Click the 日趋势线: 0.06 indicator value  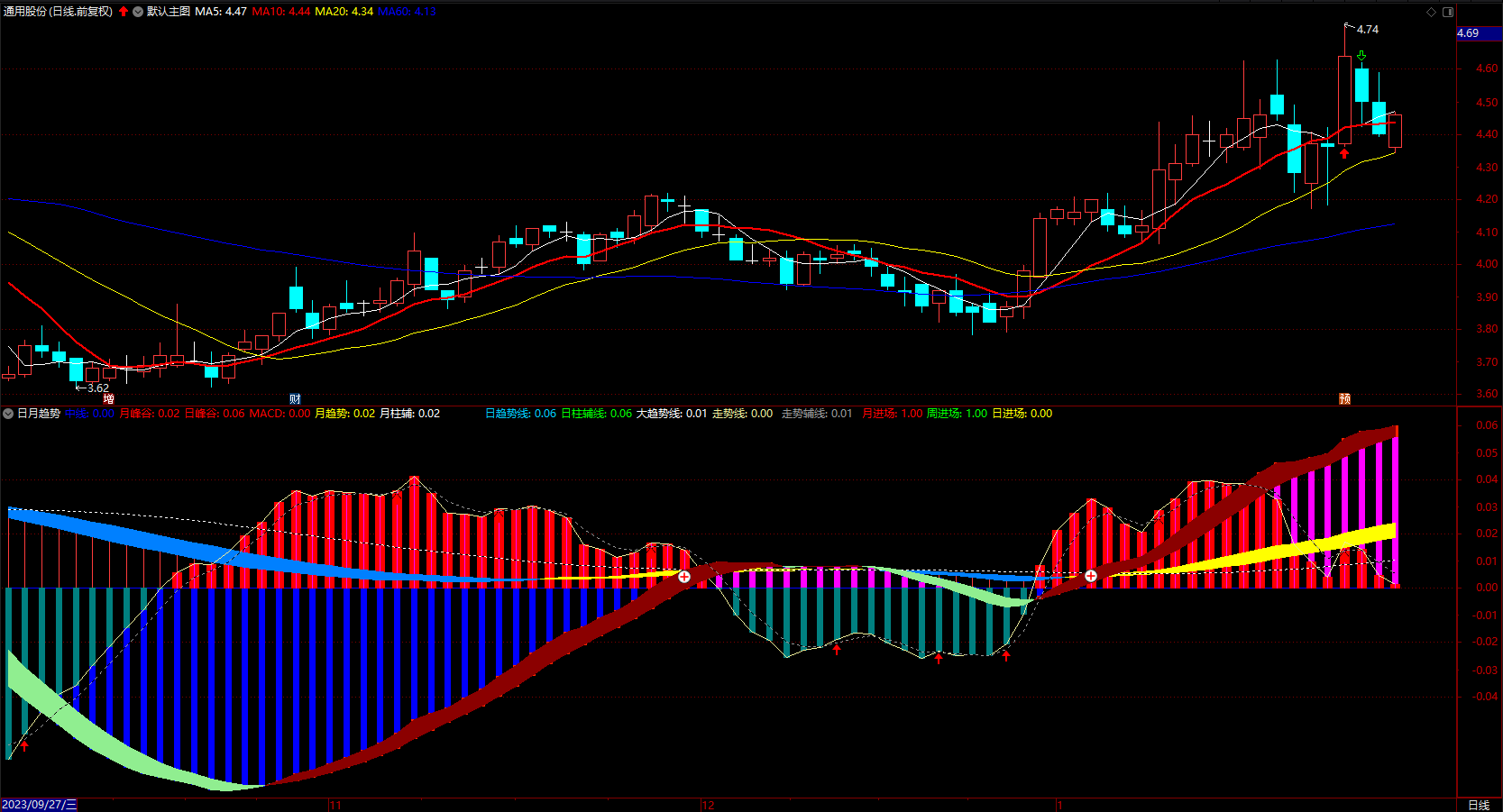tap(521, 414)
